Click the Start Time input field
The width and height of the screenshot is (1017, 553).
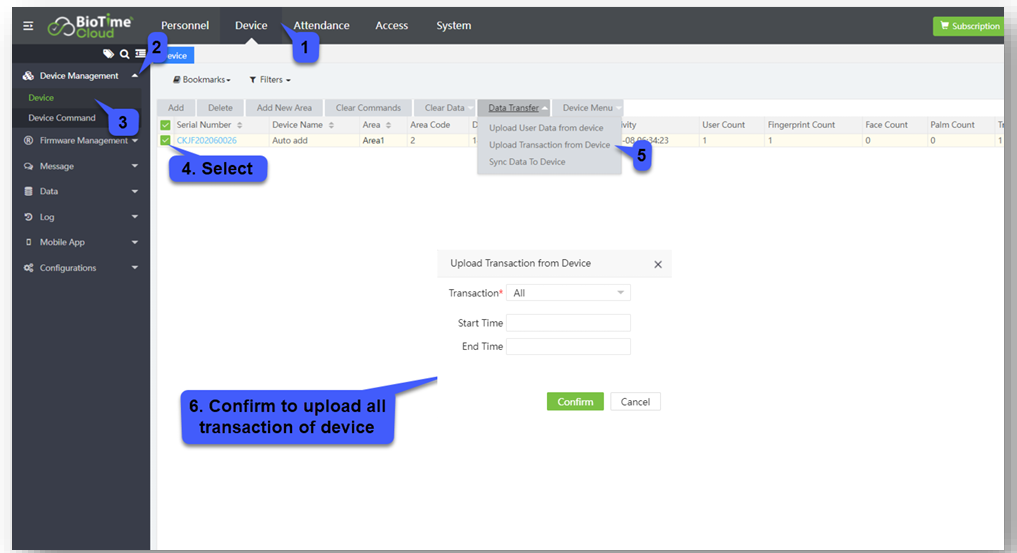coord(568,323)
